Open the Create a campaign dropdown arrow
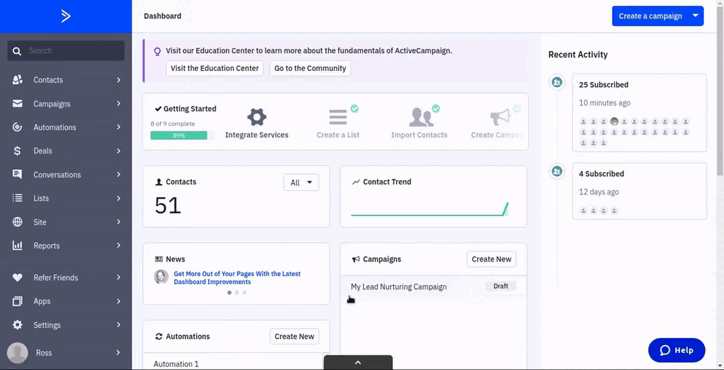This screenshot has height=370, width=724. (x=695, y=16)
